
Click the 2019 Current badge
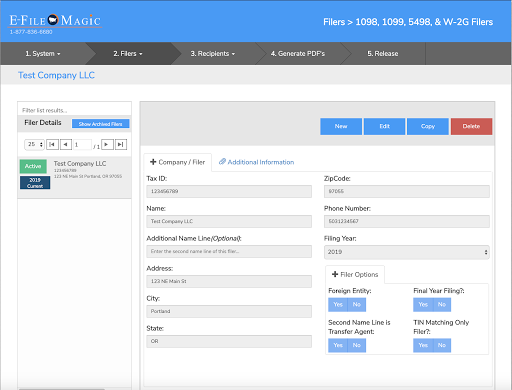[x=35, y=183]
